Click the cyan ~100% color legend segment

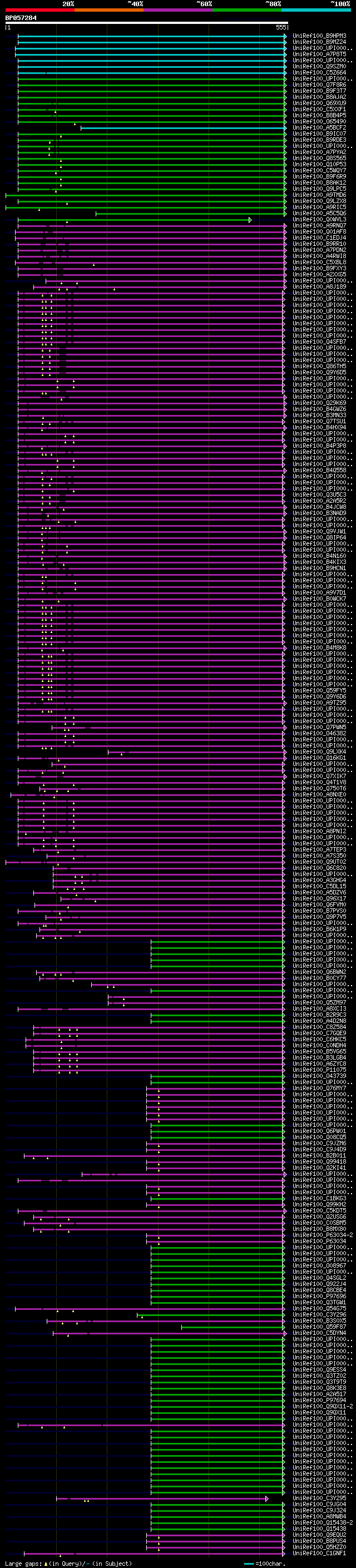click(x=316, y=10)
